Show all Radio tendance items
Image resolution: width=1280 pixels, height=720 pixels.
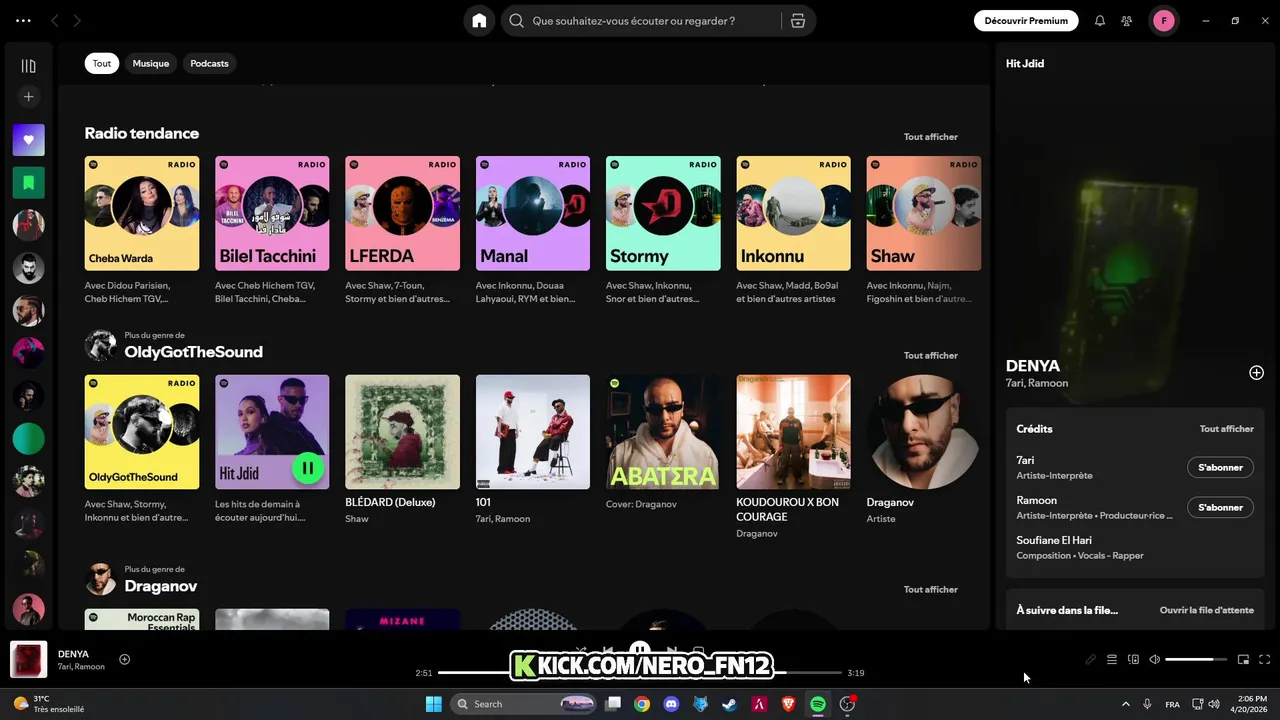[x=930, y=137]
